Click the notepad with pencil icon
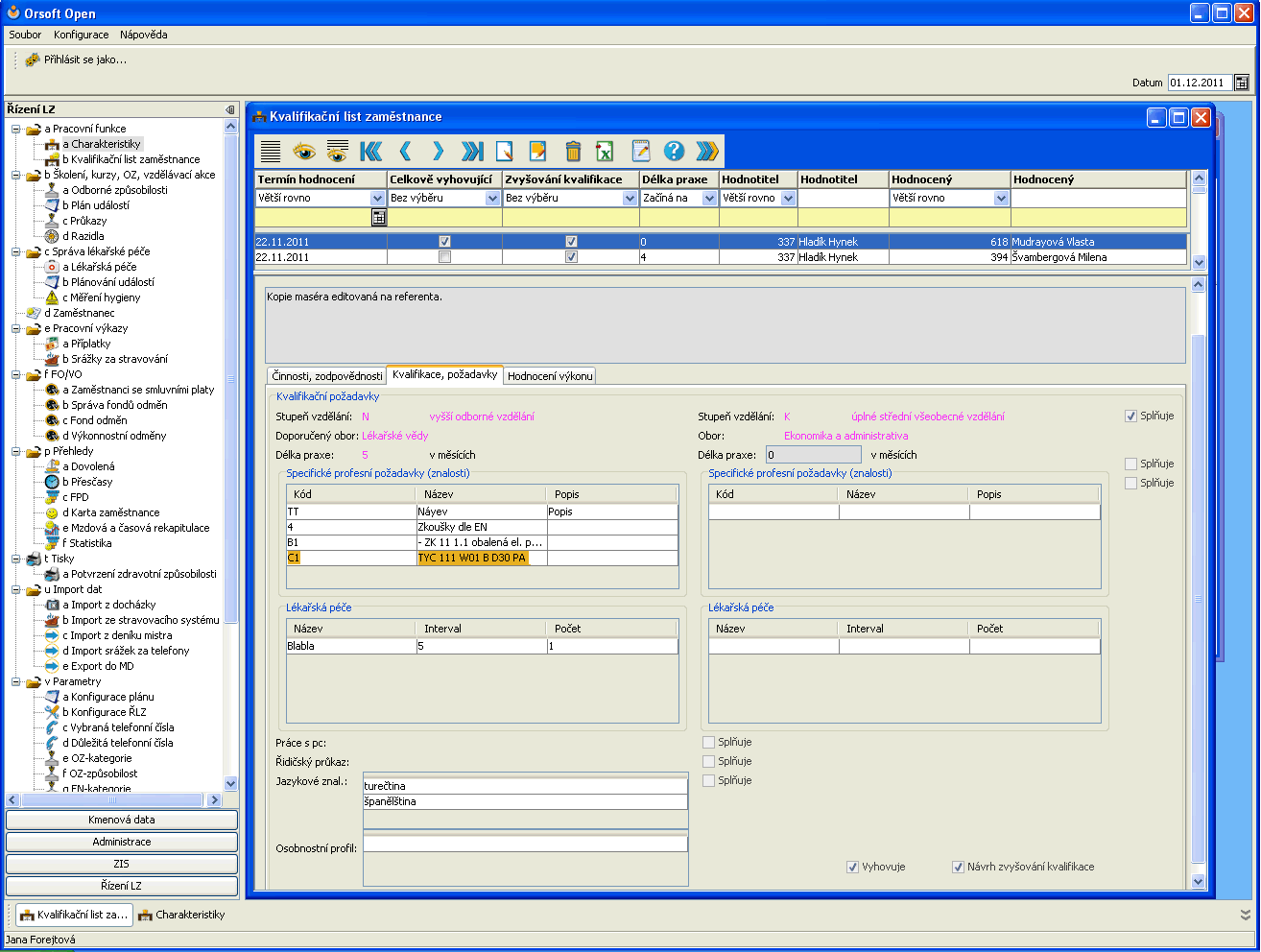This screenshot has height=952, width=1261. 641,151
